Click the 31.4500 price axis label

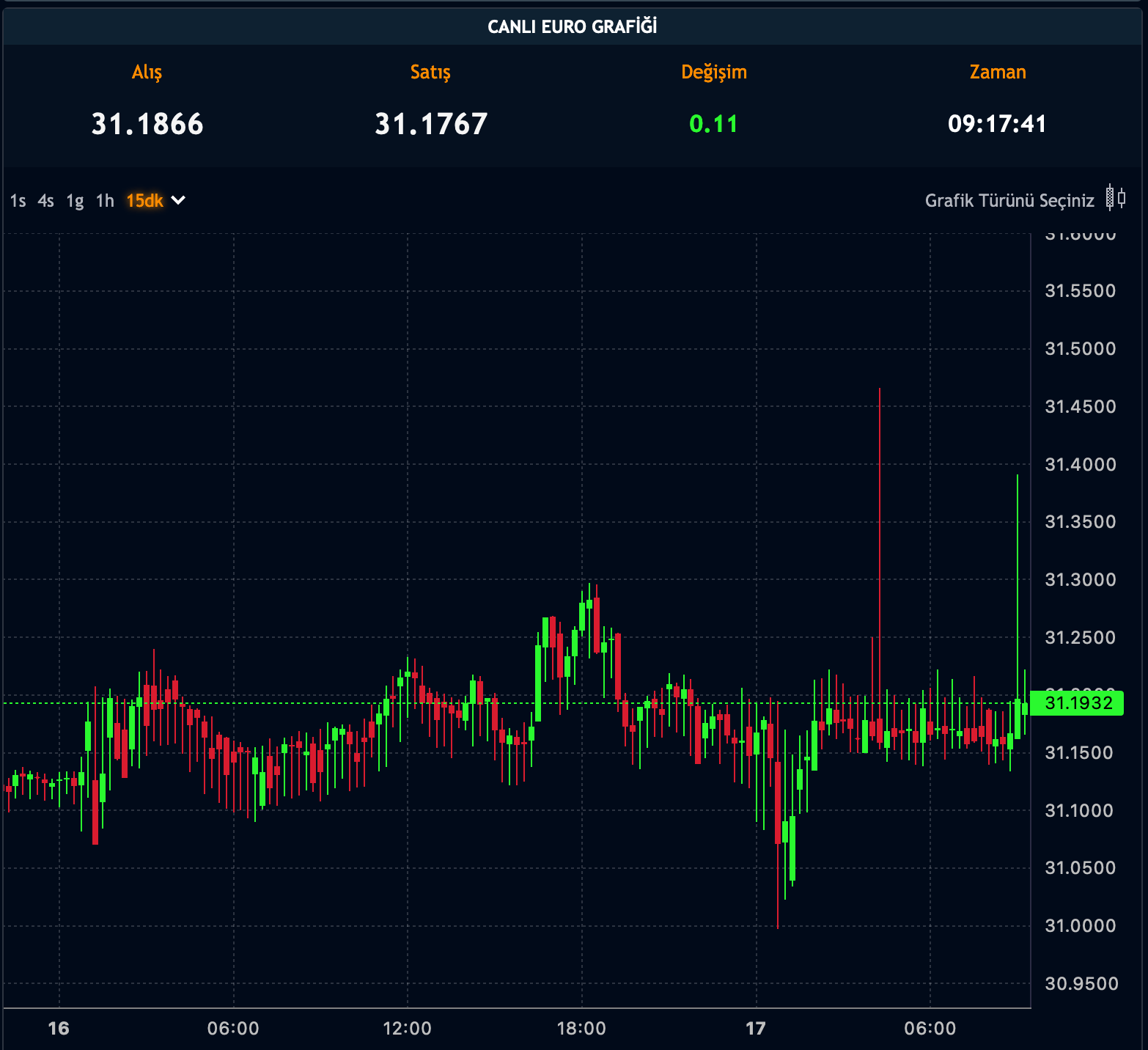(1081, 406)
